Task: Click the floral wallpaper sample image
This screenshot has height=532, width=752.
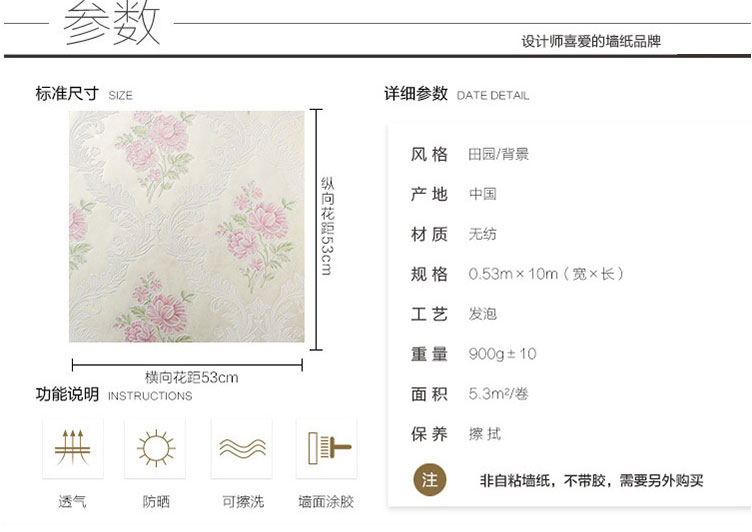Action: coord(187,226)
